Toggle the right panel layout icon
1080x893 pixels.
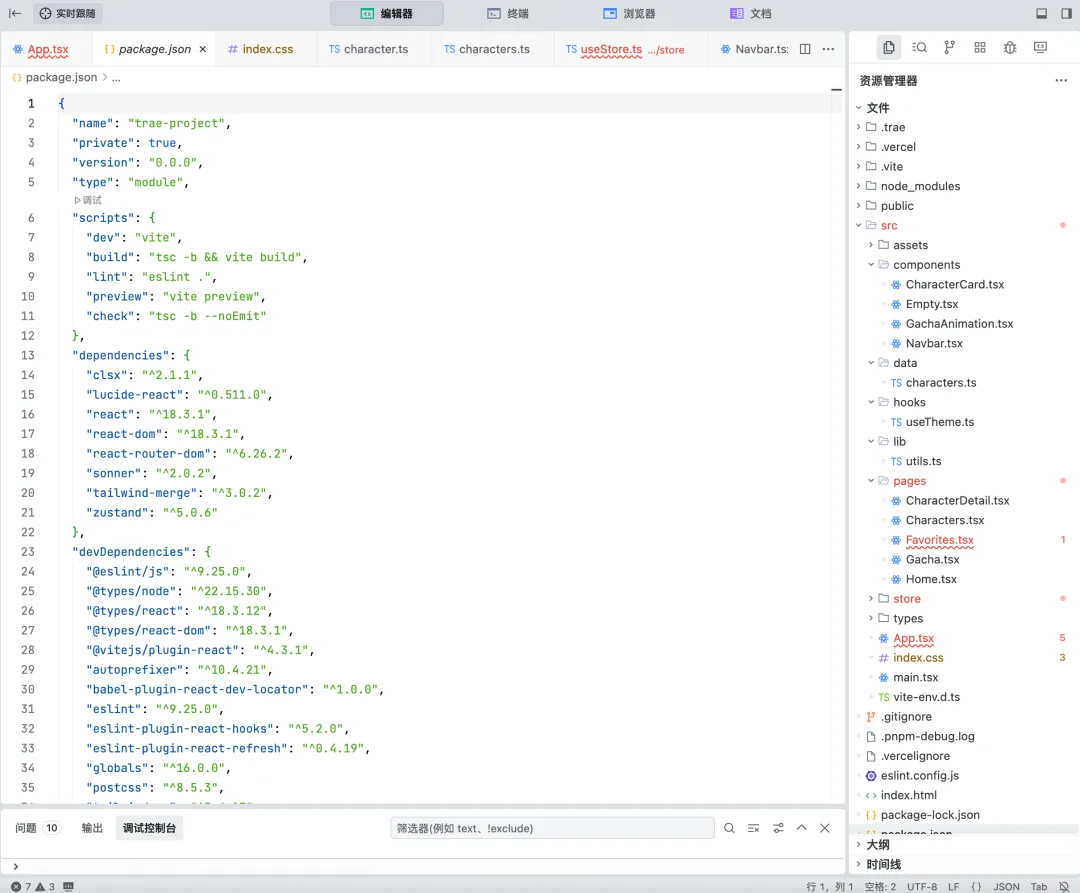click(x=1066, y=13)
